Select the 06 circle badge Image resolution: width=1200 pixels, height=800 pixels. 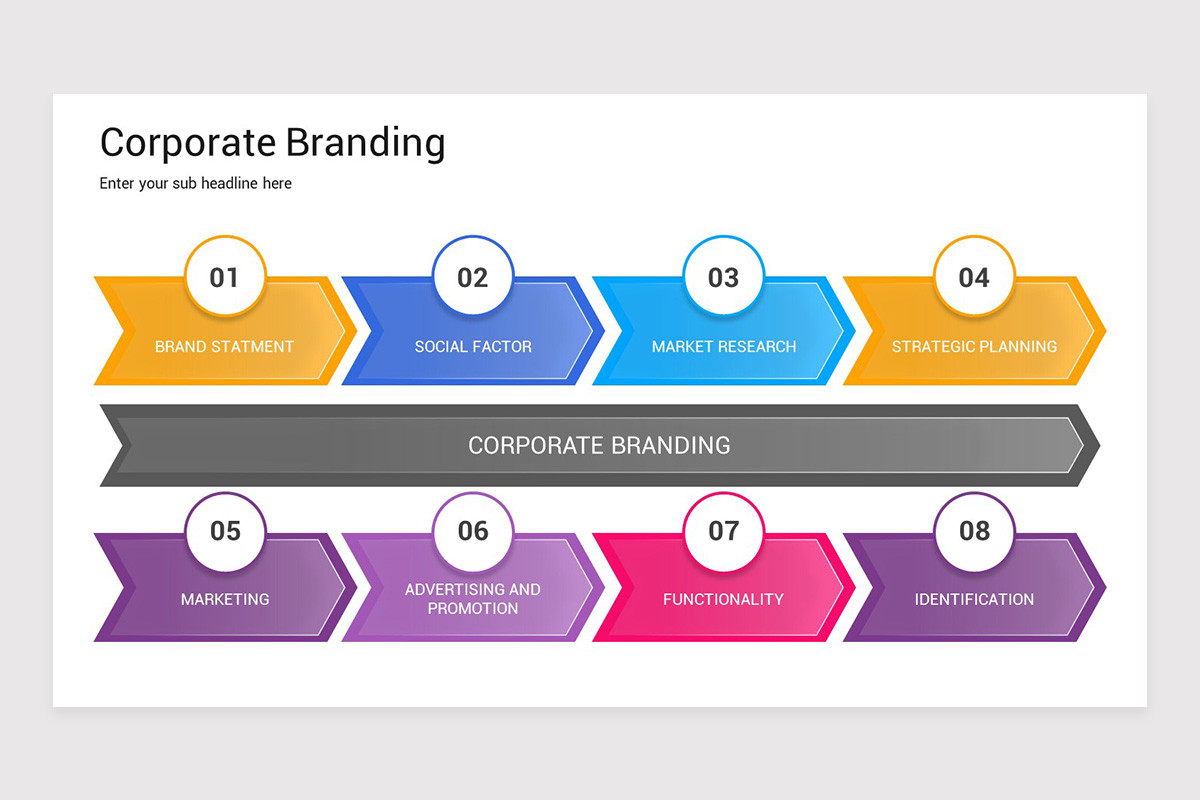(x=473, y=531)
